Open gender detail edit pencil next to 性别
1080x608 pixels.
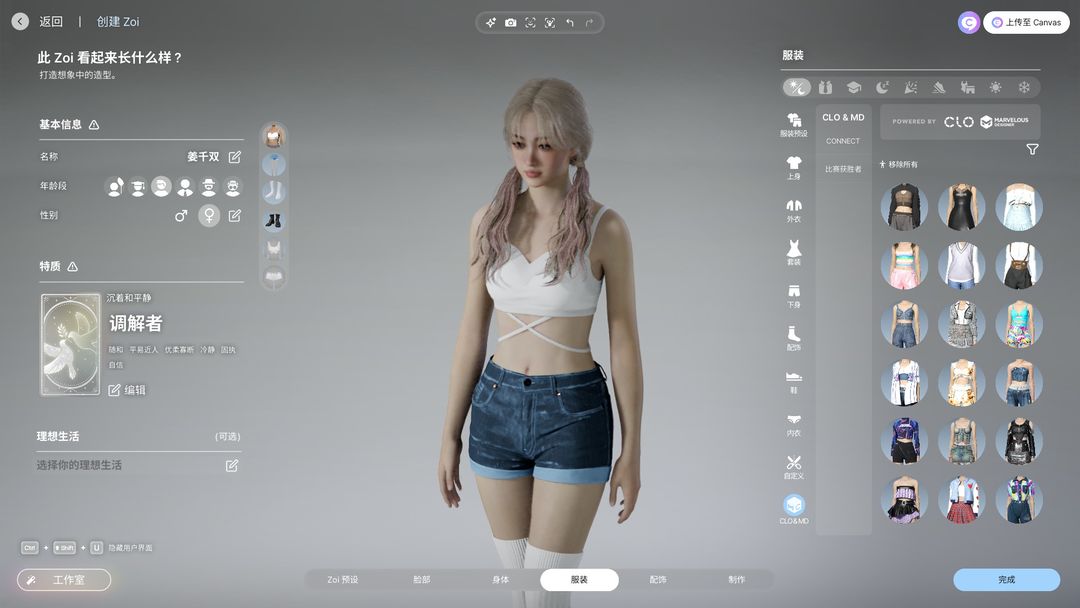click(x=235, y=216)
